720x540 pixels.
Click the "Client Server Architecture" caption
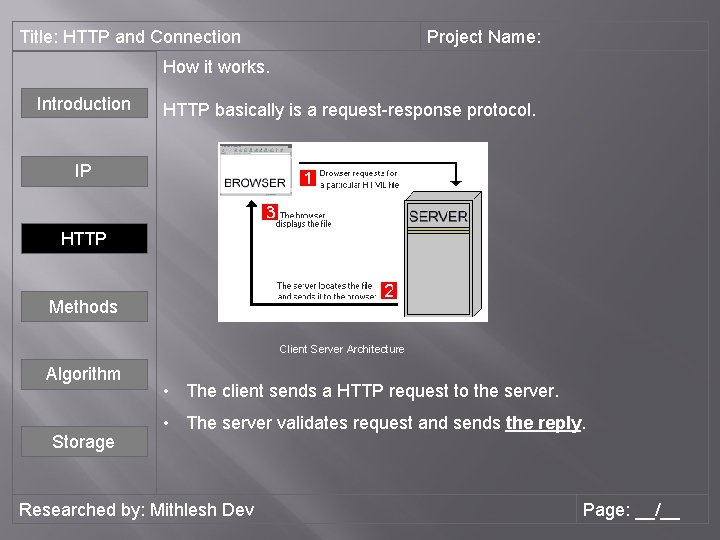coord(342,349)
